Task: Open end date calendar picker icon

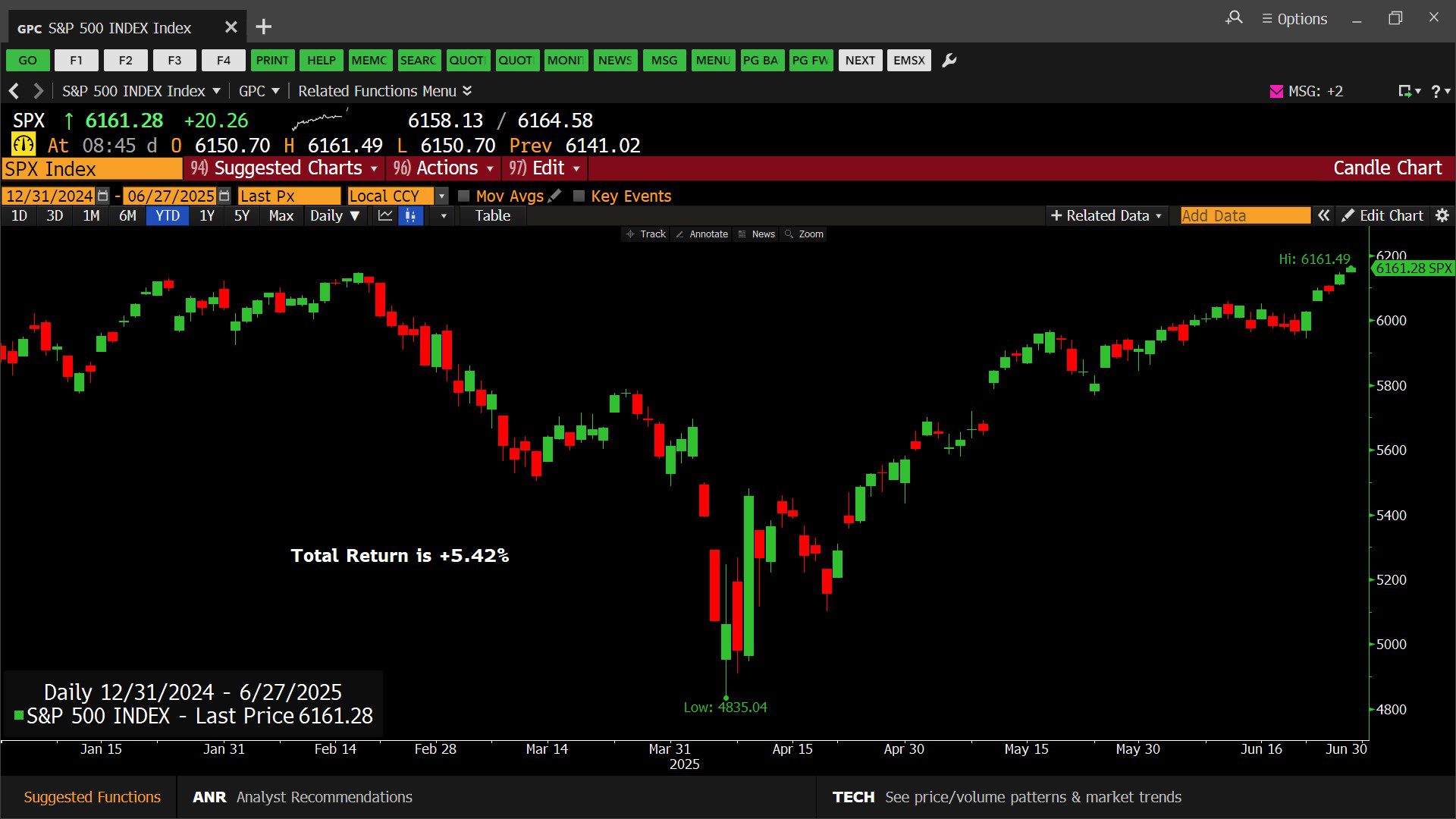Action: click(224, 196)
